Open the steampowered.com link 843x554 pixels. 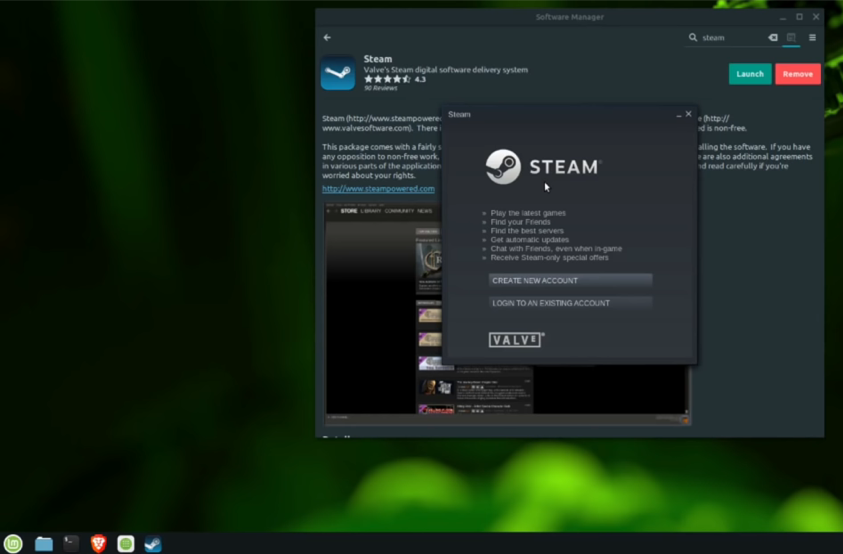[378, 189]
